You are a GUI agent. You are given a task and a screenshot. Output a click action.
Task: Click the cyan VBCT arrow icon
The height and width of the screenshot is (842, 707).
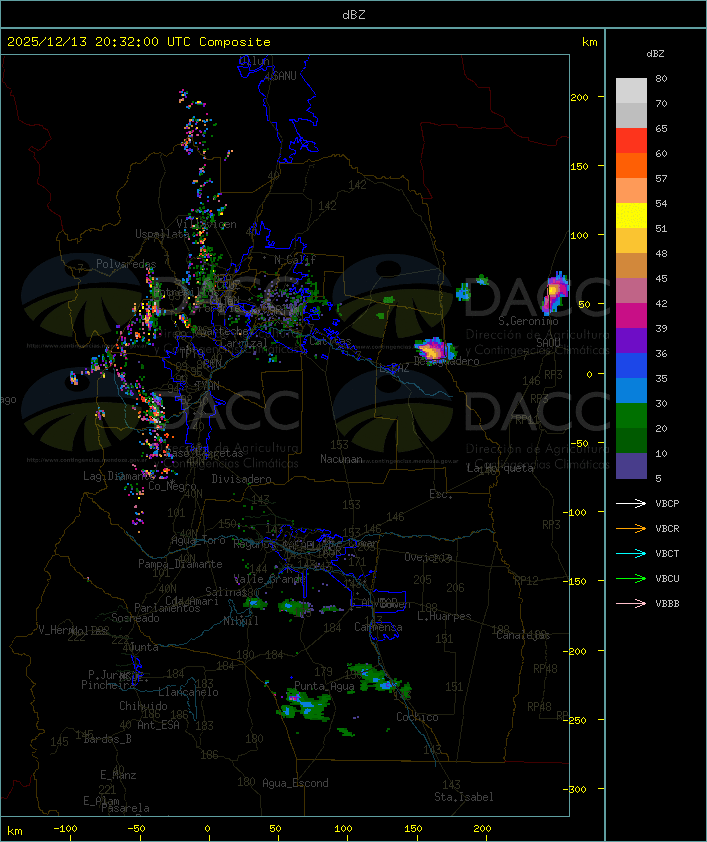631,553
